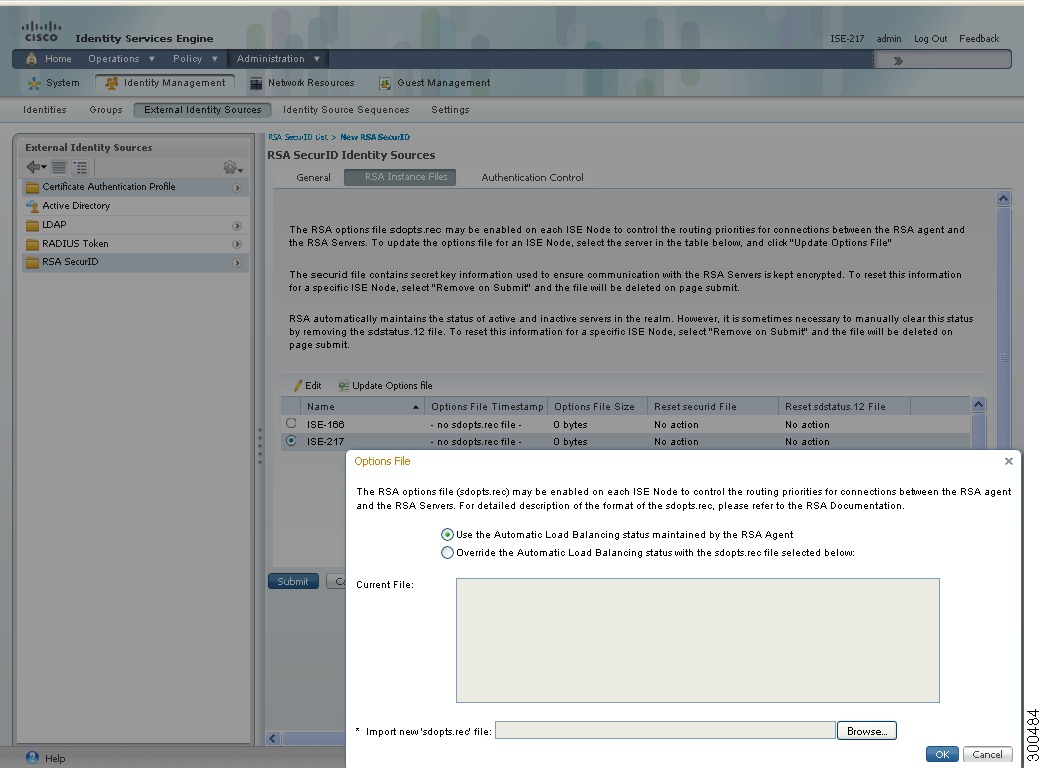
Task: Switch sidebar to list view icon
Action: 59,167
